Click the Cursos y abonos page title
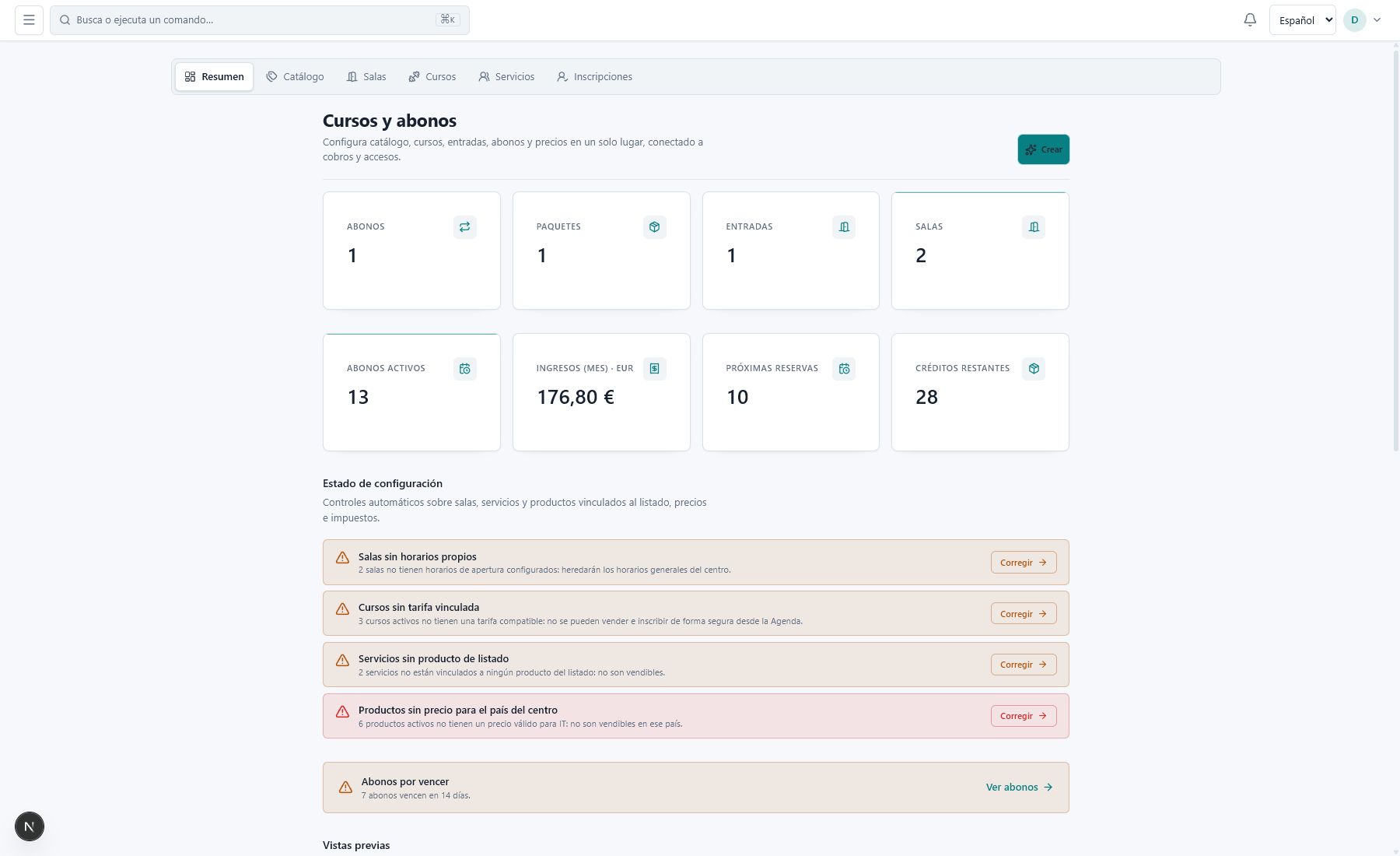 click(390, 121)
